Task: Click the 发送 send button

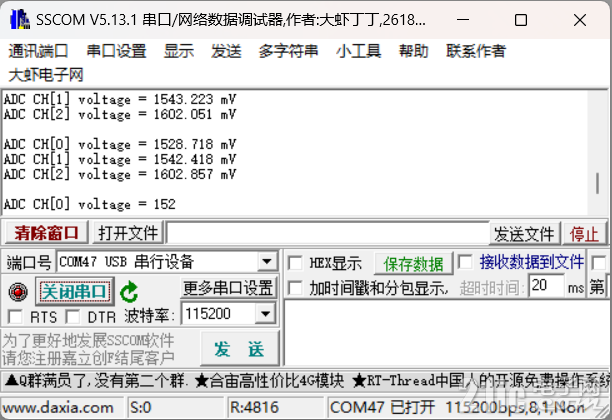Action: tap(240, 349)
